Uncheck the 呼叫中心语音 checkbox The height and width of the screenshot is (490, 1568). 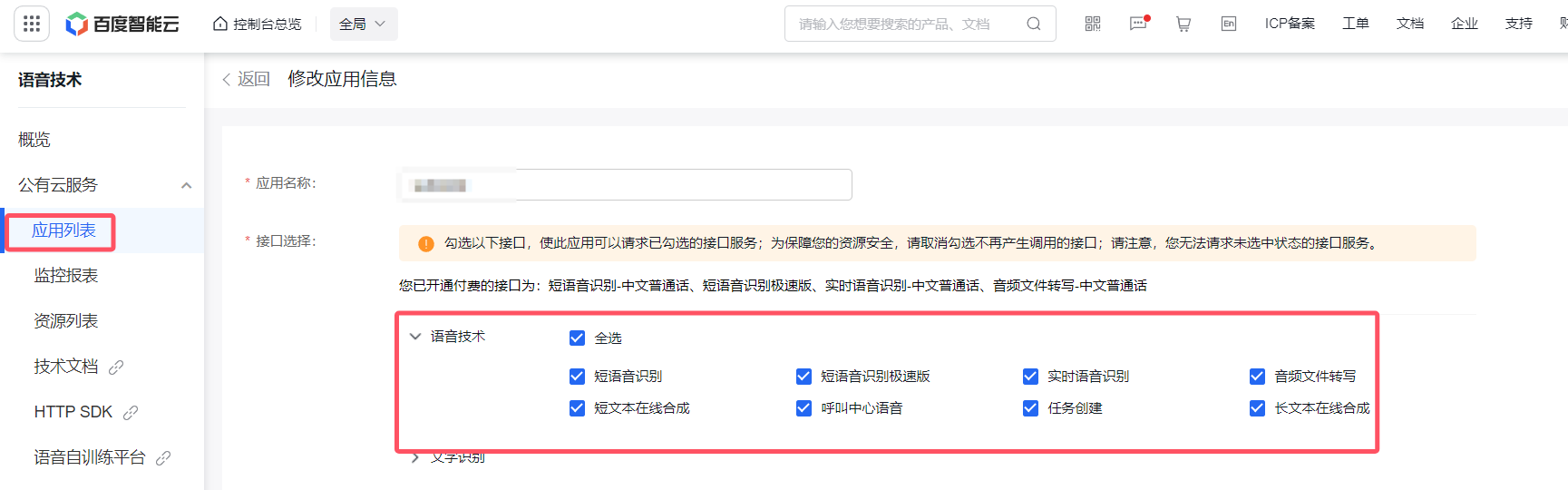803,407
